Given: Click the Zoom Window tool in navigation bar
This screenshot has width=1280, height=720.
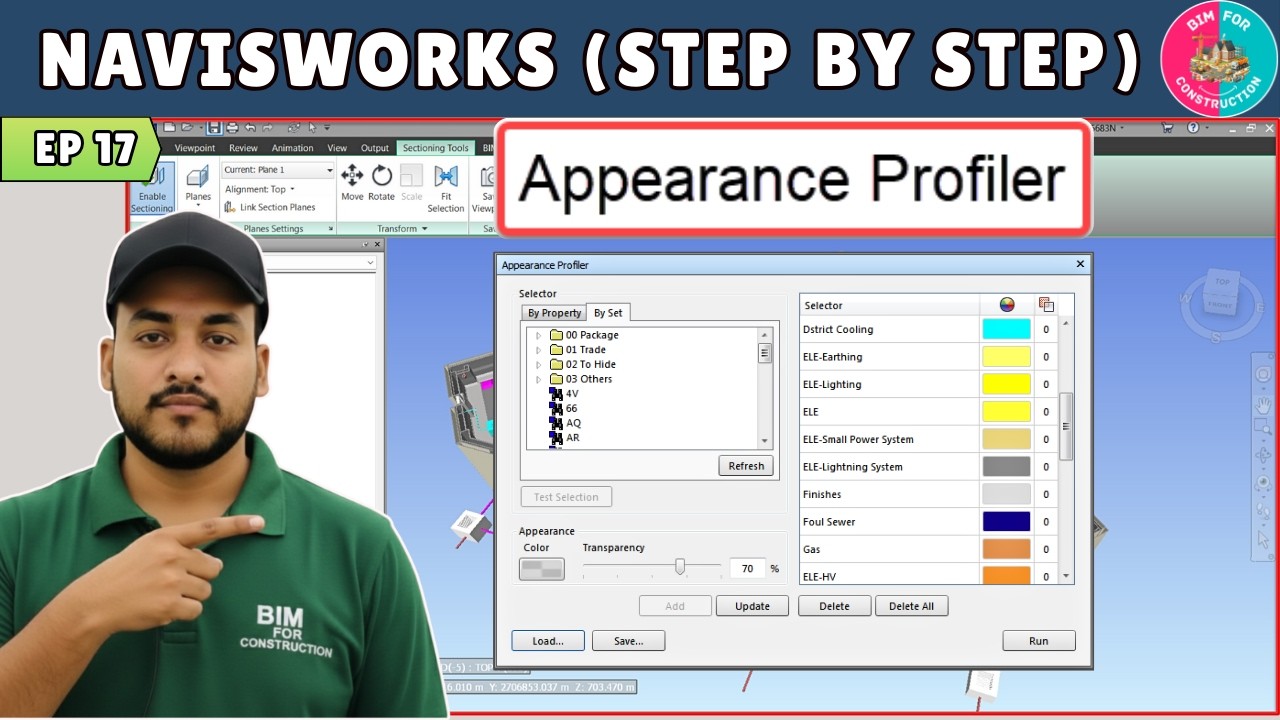Looking at the screenshot, I should [1262, 427].
